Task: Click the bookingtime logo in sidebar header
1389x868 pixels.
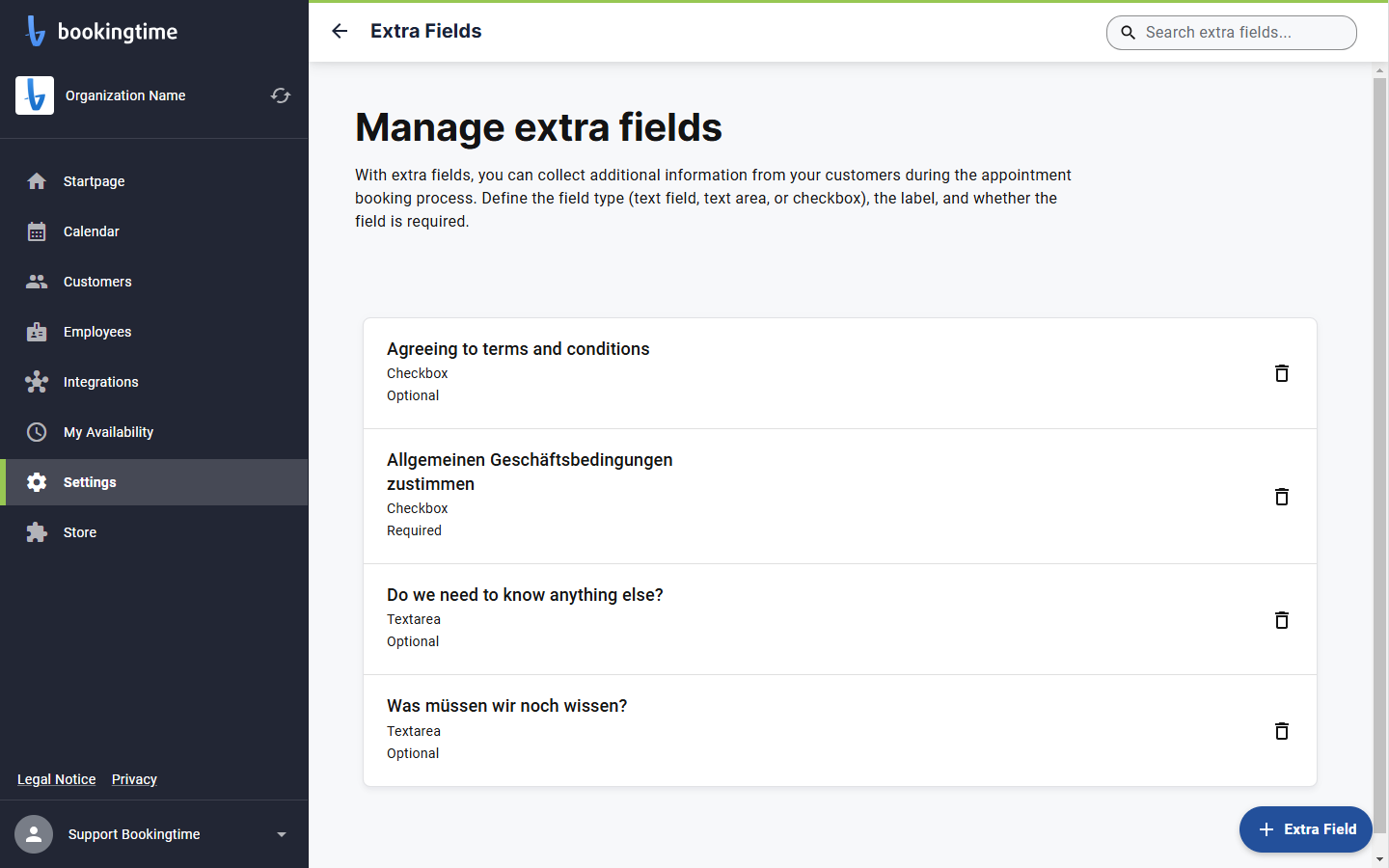Action: [101, 31]
